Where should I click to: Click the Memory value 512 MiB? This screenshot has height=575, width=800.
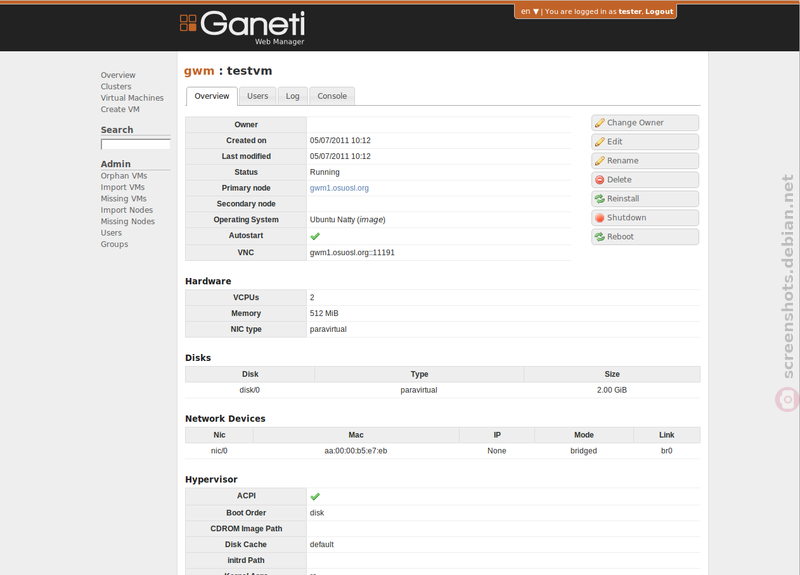tap(324, 313)
